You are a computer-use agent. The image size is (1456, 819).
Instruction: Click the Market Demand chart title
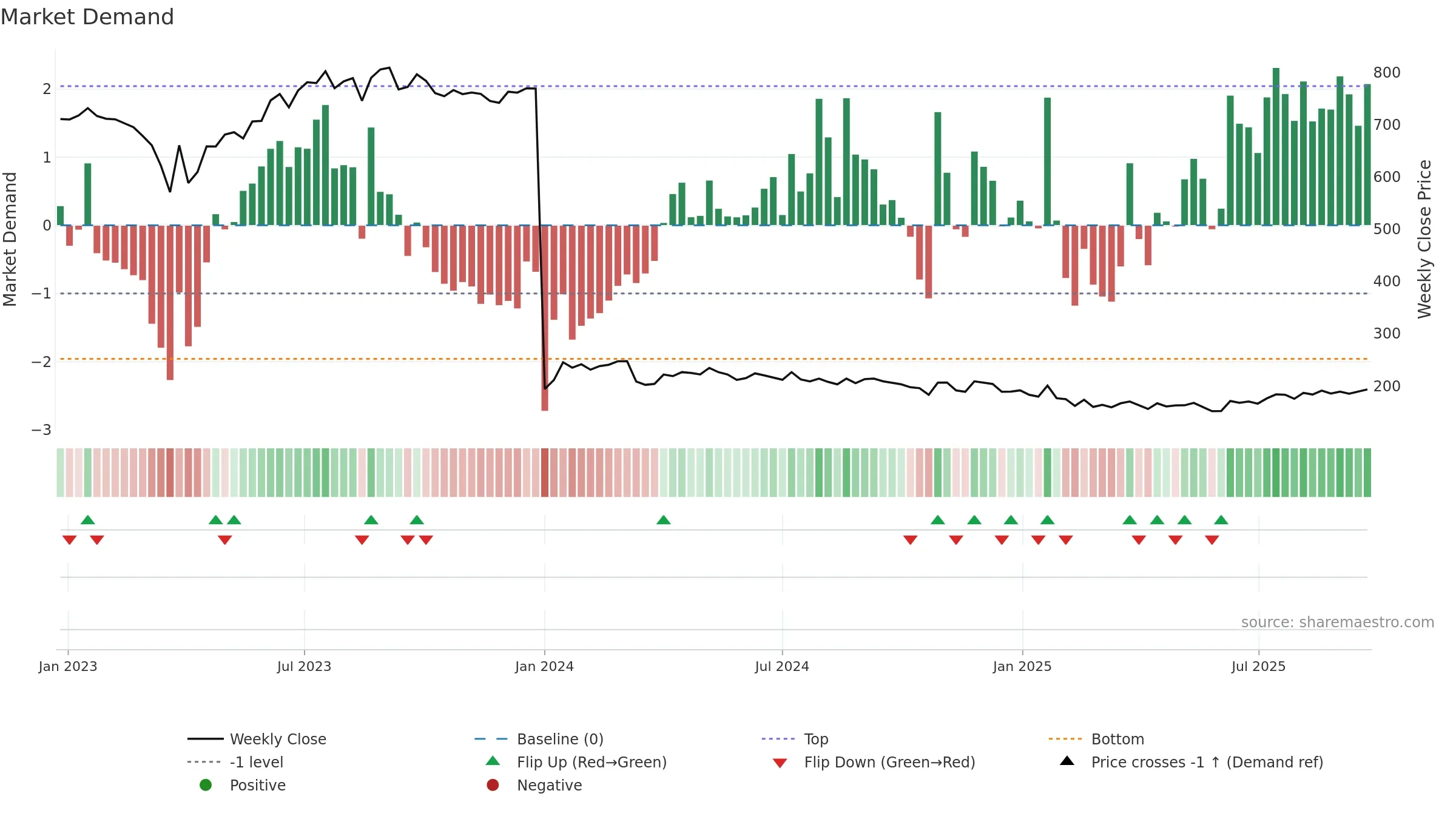point(87,17)
